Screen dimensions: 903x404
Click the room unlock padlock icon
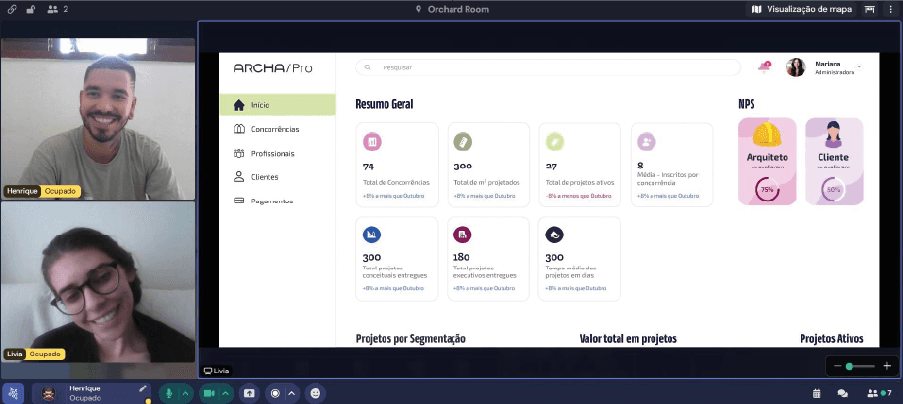[x=31, y=9]
